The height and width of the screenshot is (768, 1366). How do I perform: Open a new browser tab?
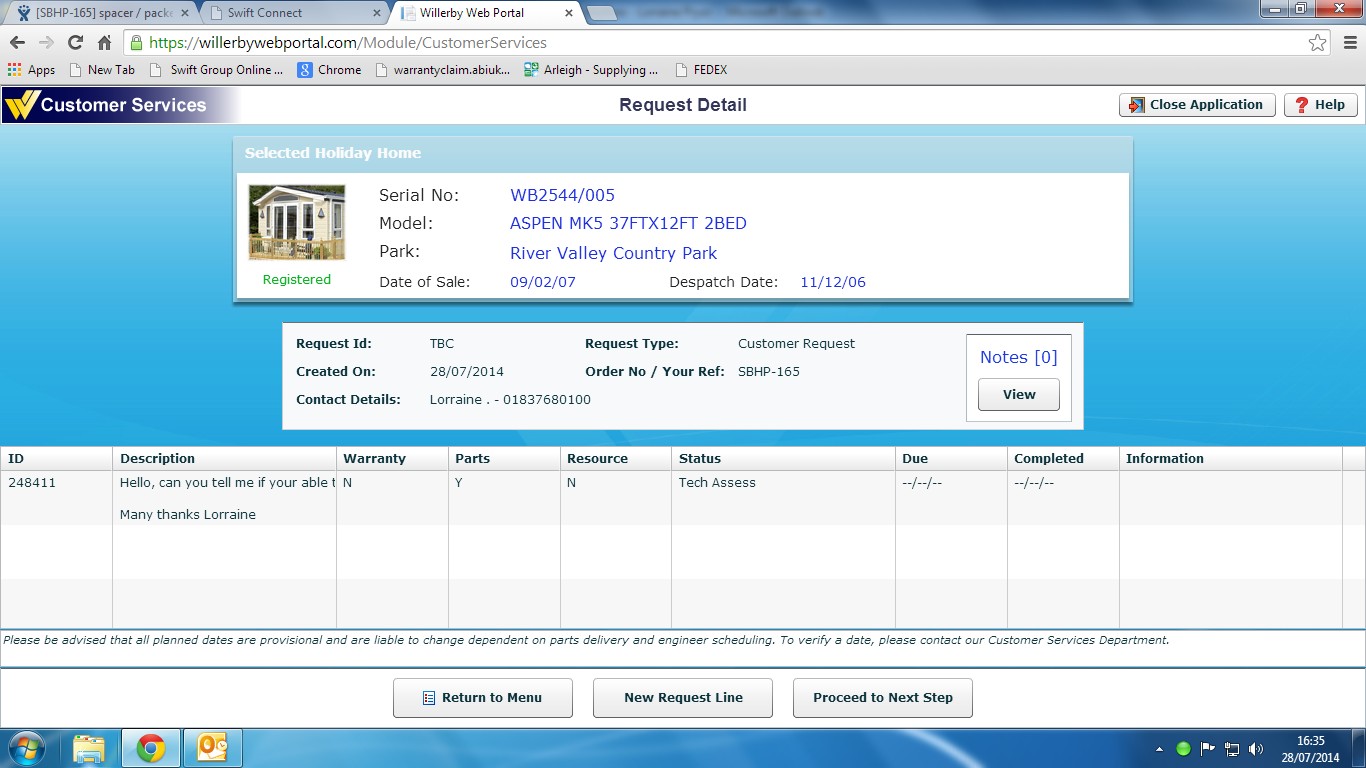pyautogui.click(x=602, y=13)
